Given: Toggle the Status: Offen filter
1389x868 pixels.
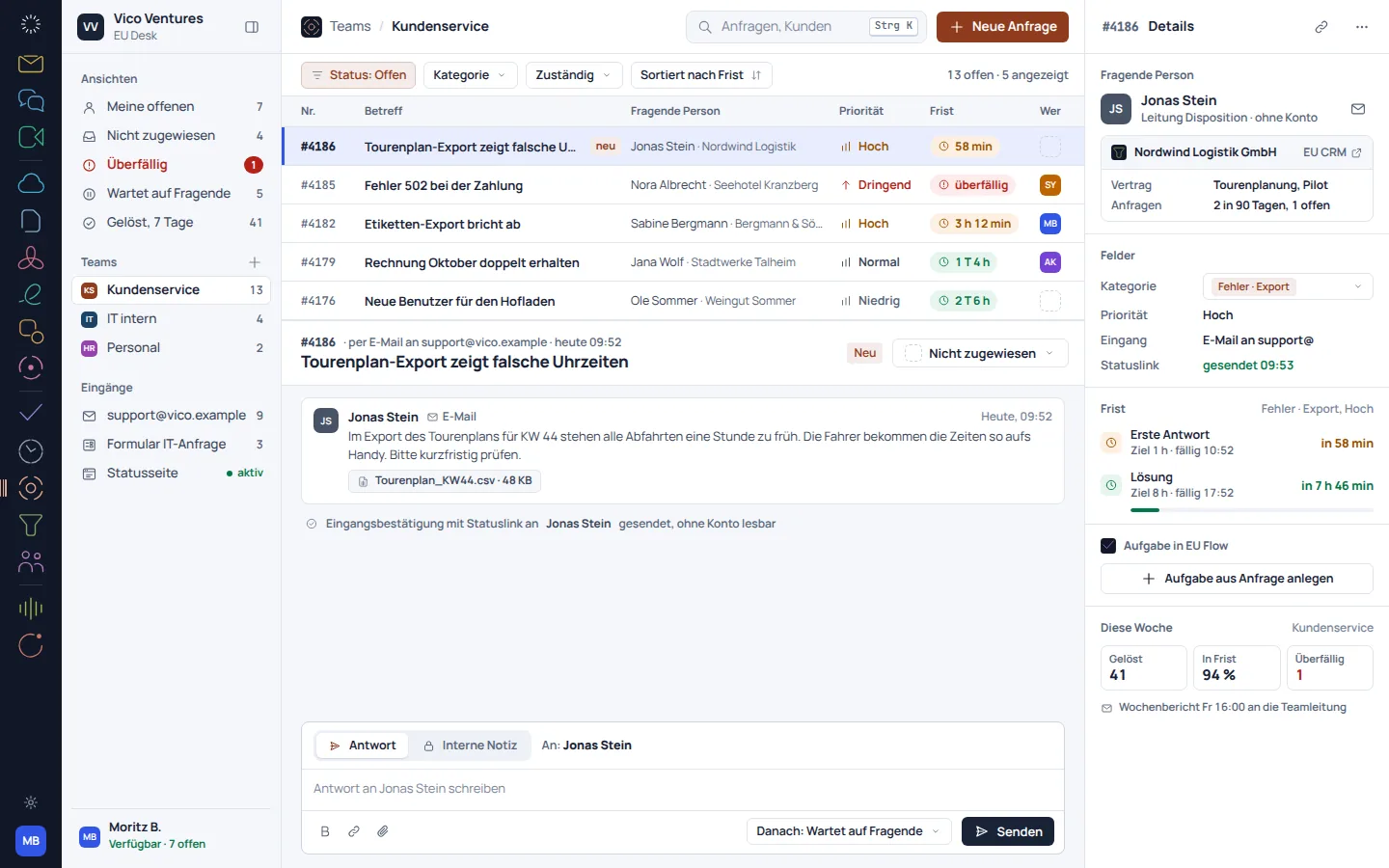Looking at the screenshot, I should click(358, 75).
